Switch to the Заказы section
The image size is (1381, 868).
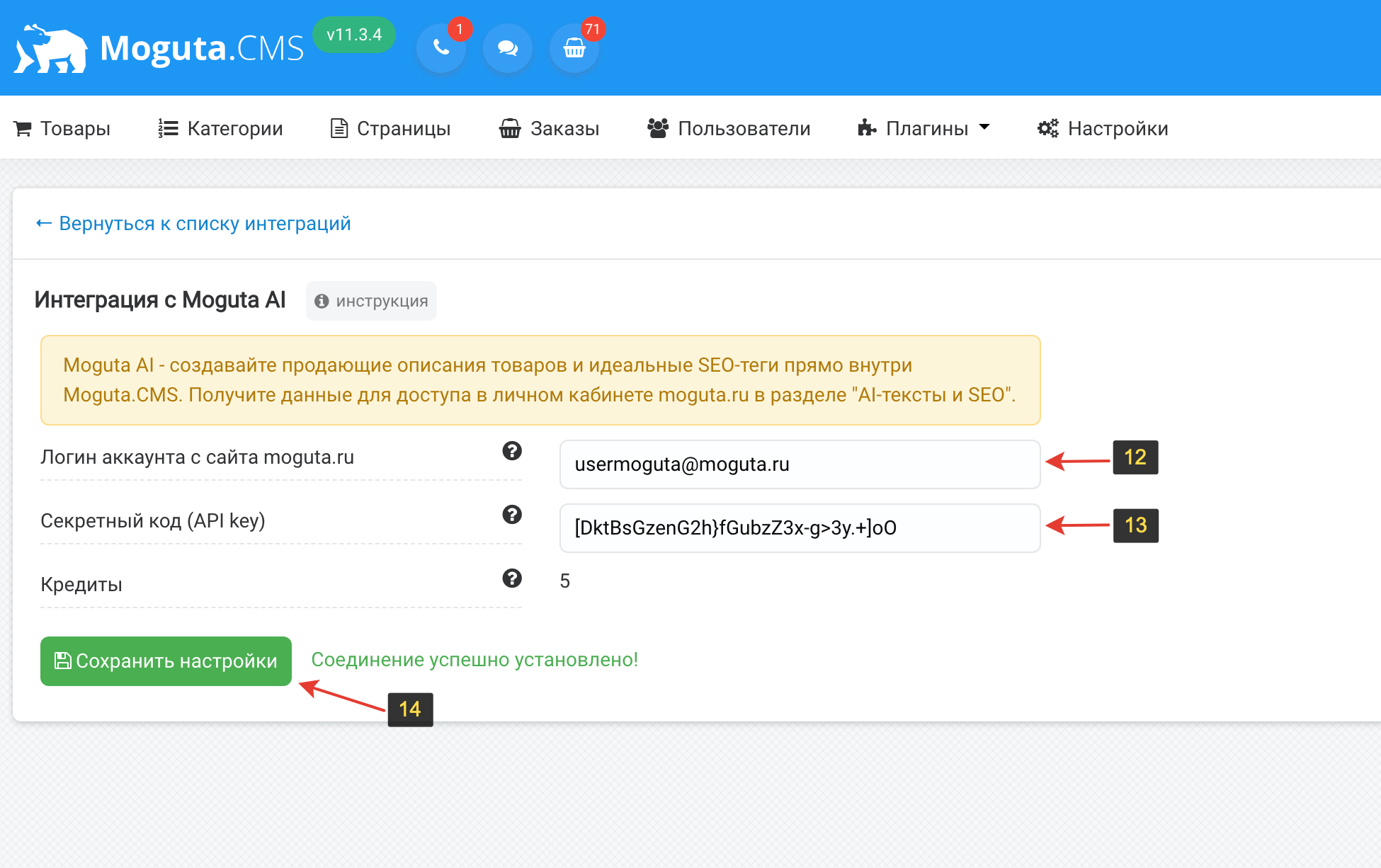click(x=549, y=128)
